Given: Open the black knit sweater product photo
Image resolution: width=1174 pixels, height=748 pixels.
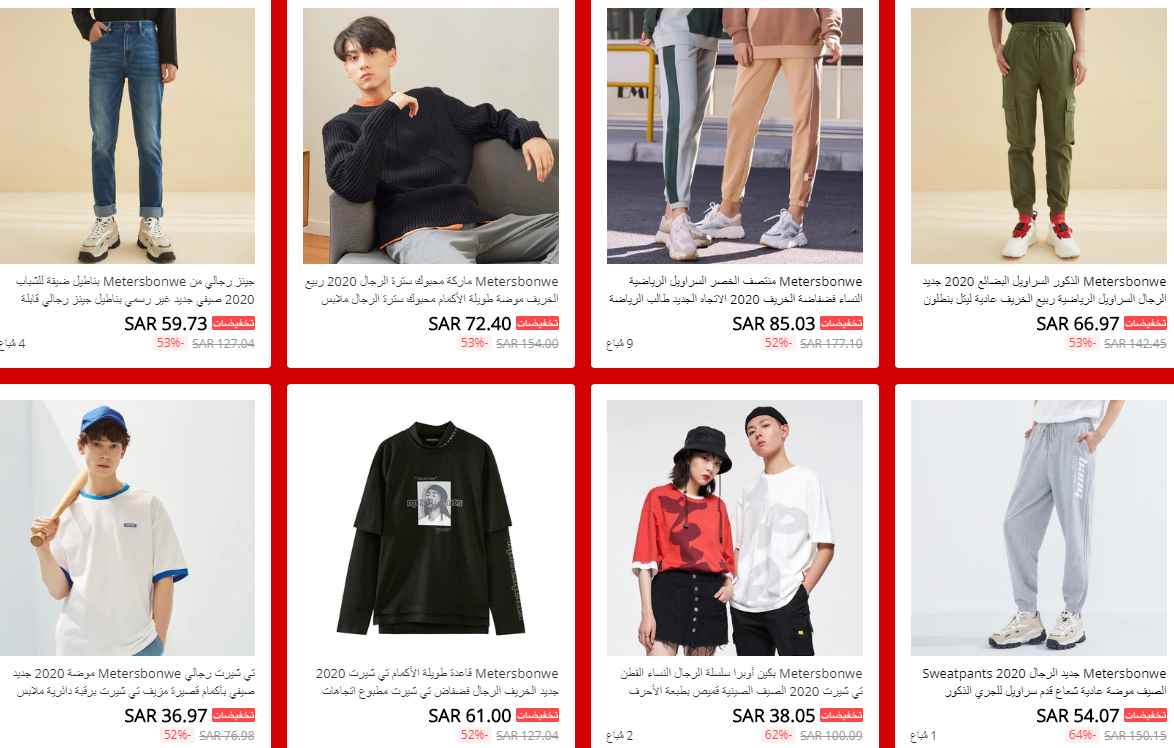Looking at the screenshot, I should (431, 136).
